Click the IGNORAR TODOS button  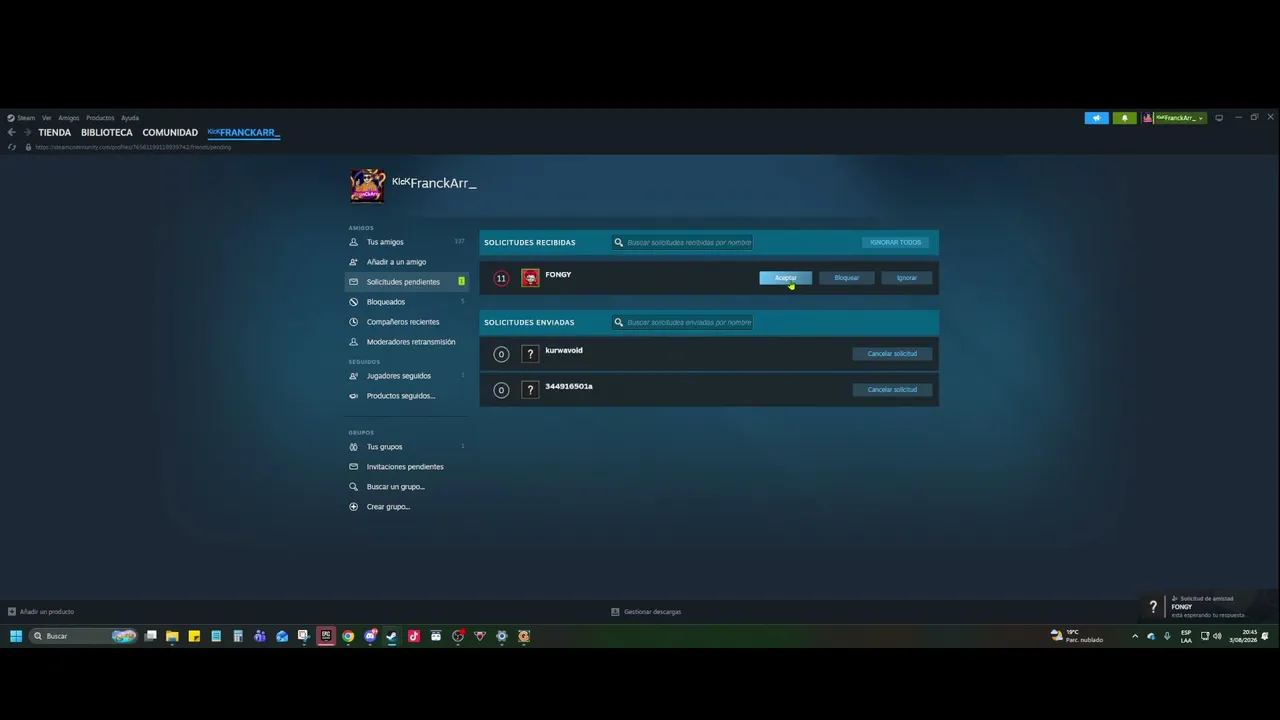coord(895,242)
